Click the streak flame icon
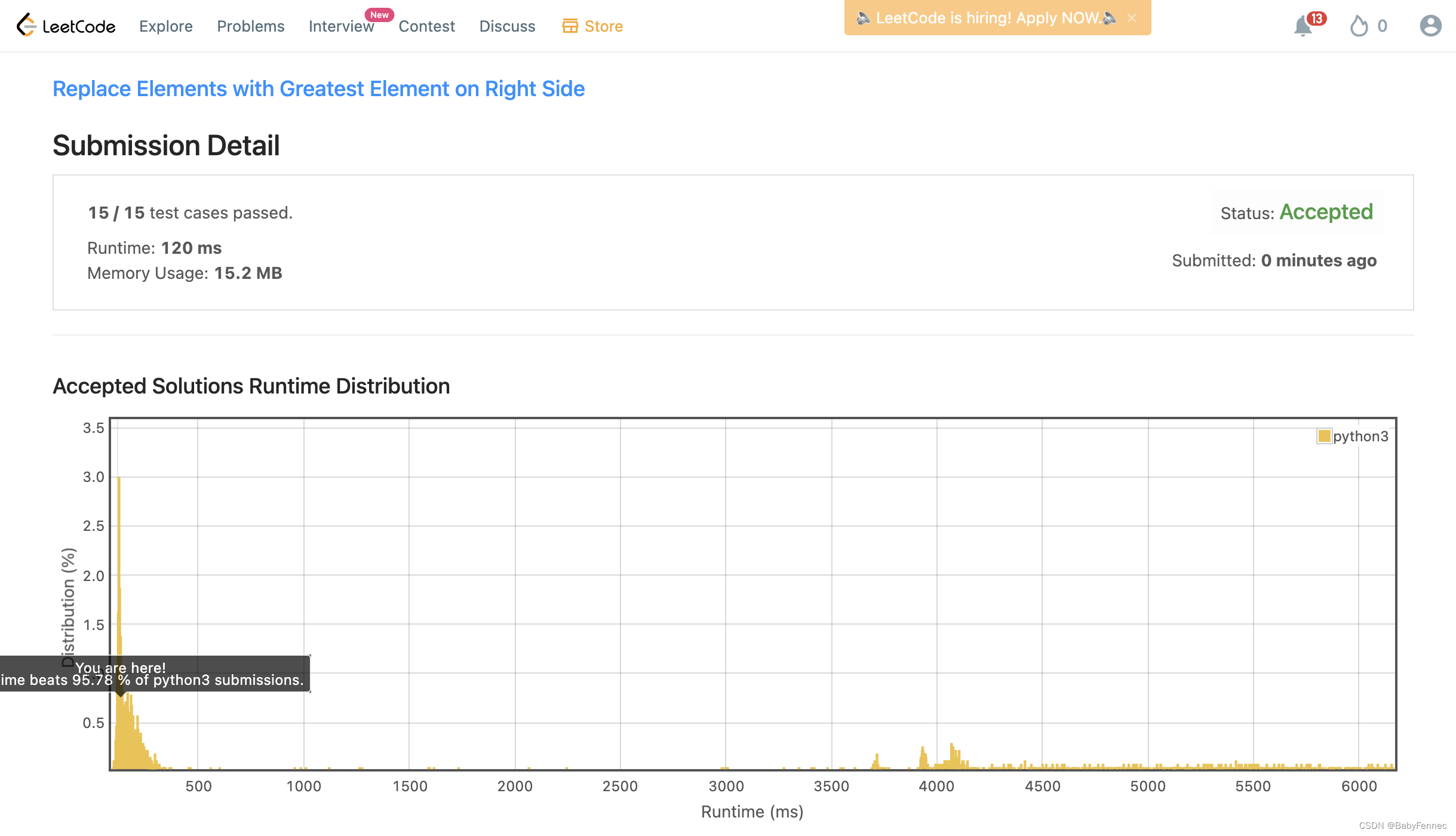The width and height of the screenshot is (1456, 836). click(1359, 26)
